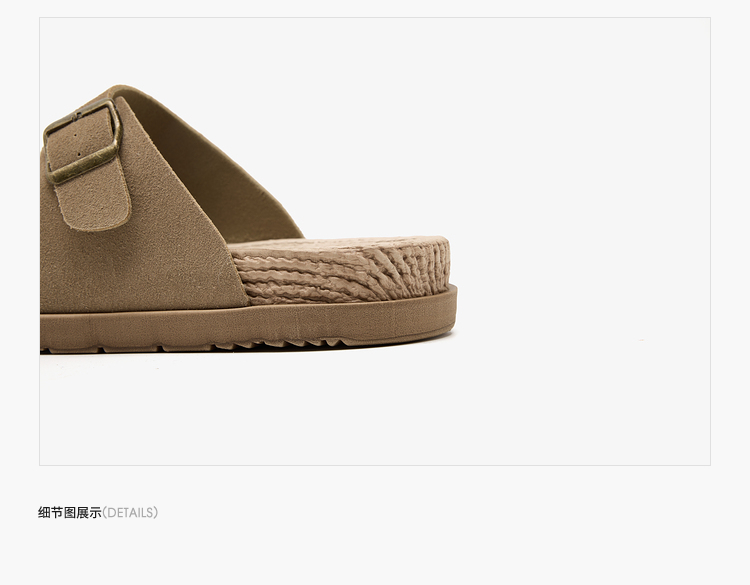Select the 细节图展示 heading text

coord(70,513)
